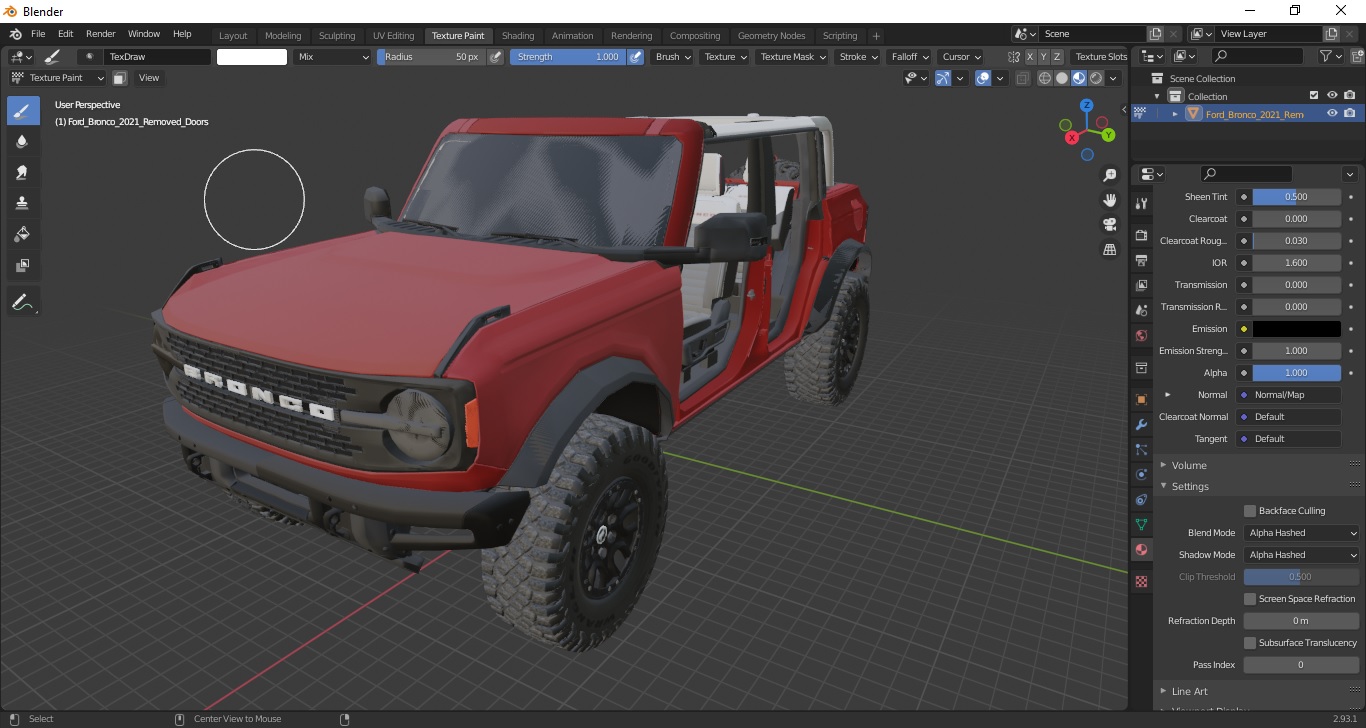Expand the Normal input row

click(1167, 395)
